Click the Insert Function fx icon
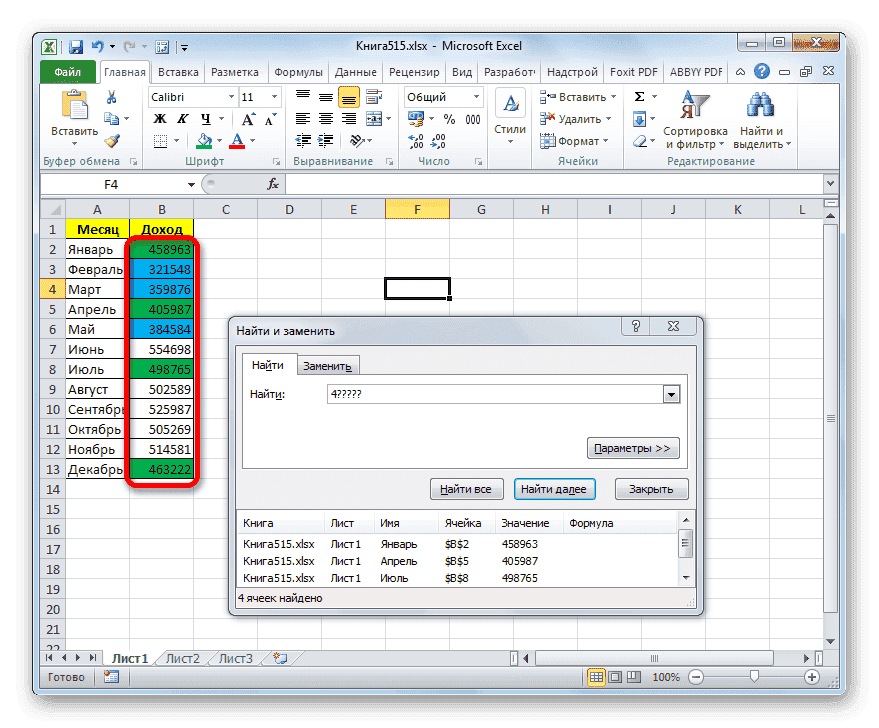 (x=274, y=183)
